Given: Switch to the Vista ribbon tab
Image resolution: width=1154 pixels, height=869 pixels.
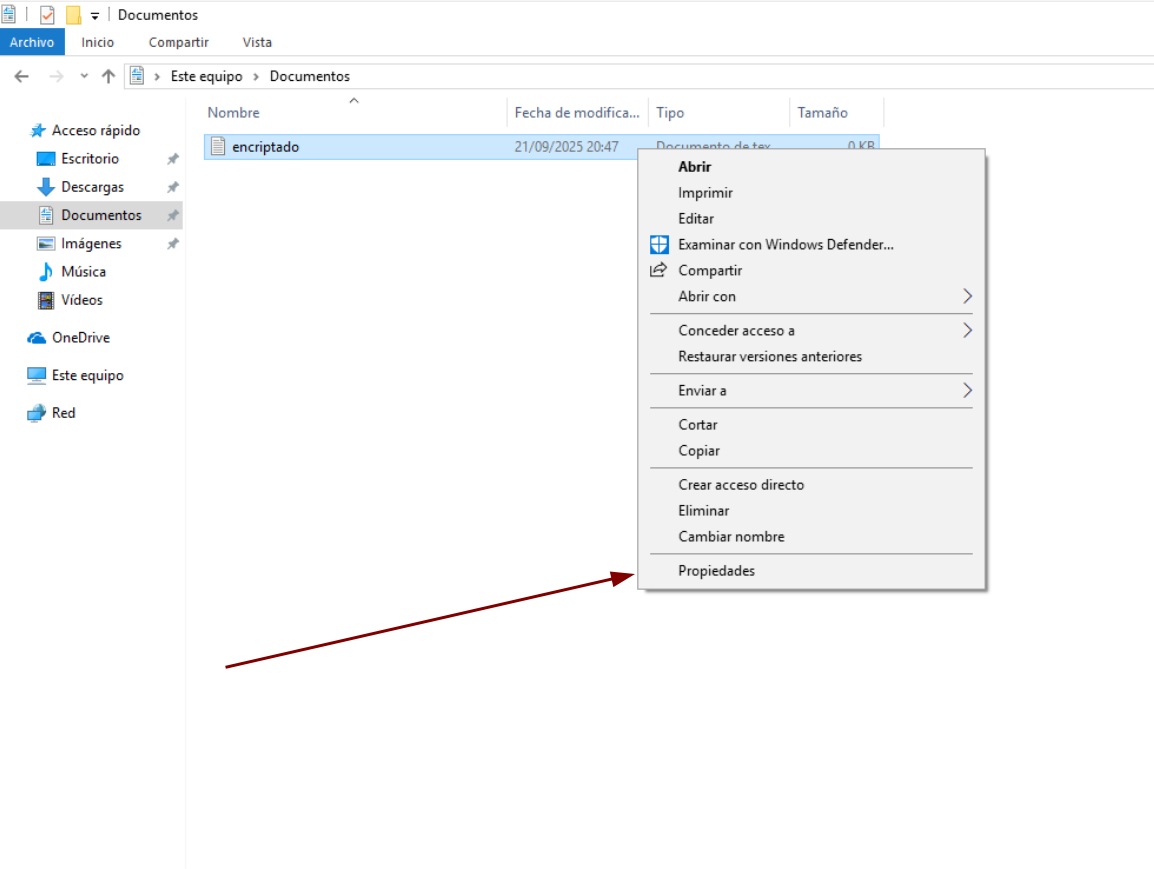Looking at the screenshot, I should point(257,42).
